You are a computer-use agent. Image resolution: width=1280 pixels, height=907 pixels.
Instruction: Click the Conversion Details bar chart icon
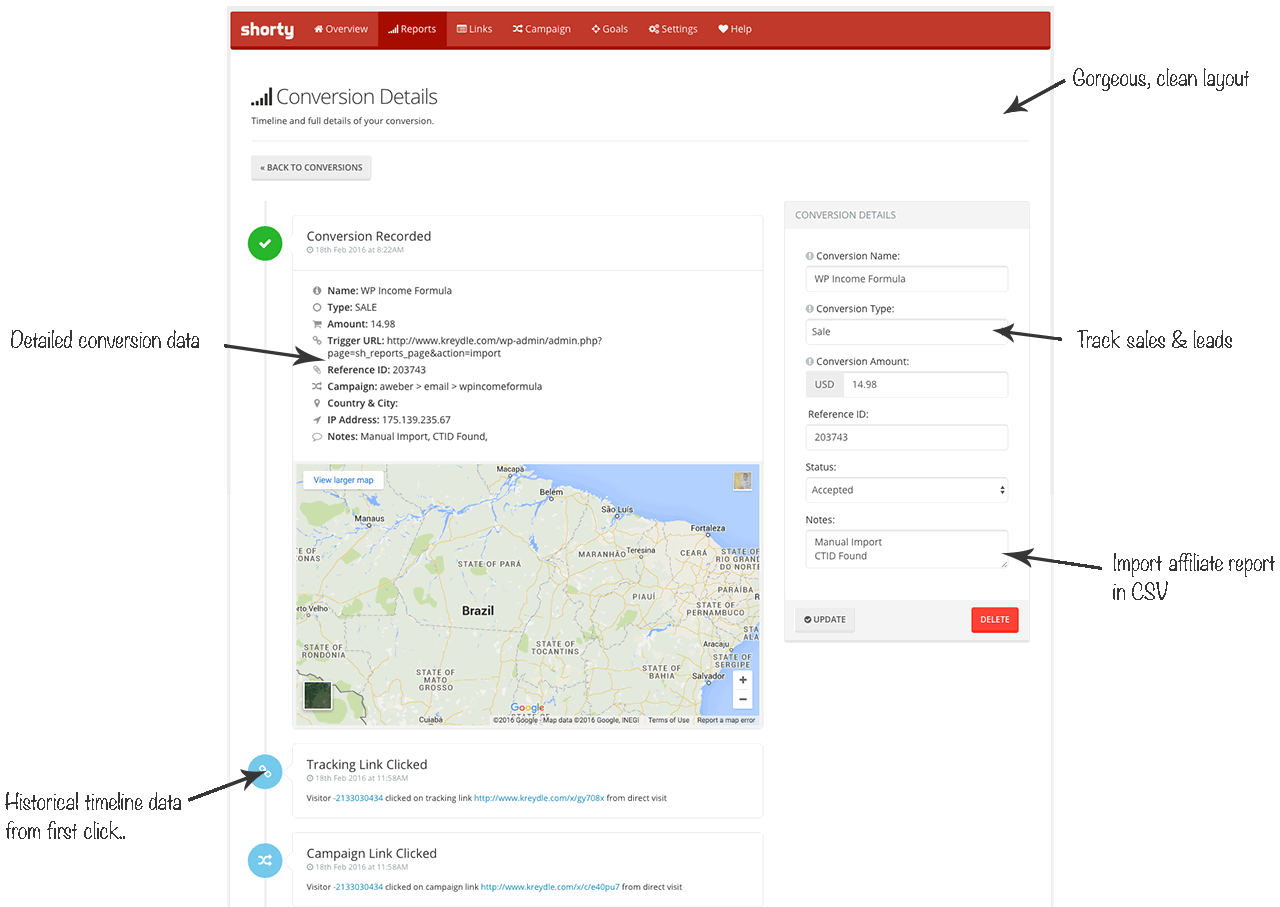coord(261,97)
